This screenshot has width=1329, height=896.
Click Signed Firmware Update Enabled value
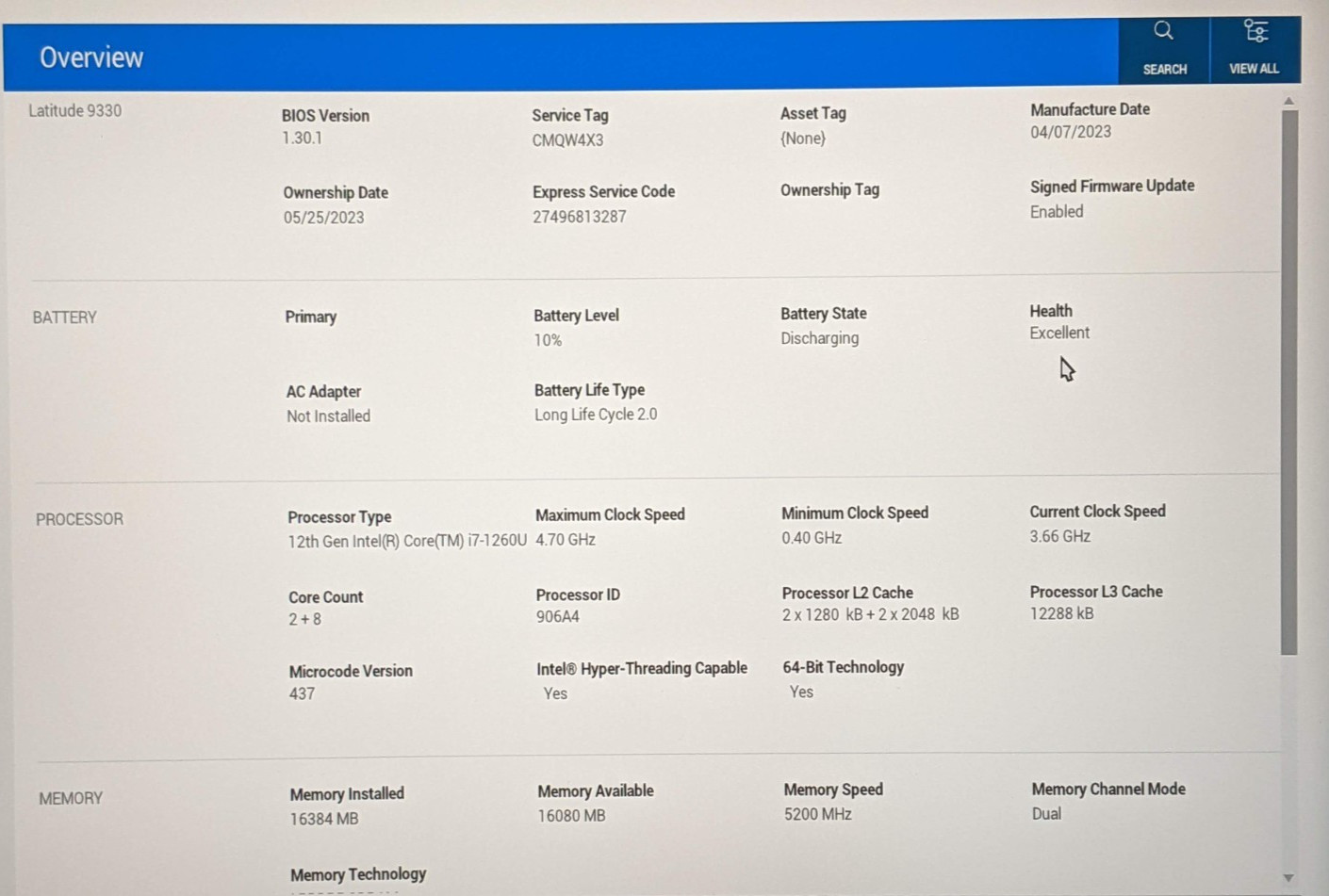pos(1057,212)
